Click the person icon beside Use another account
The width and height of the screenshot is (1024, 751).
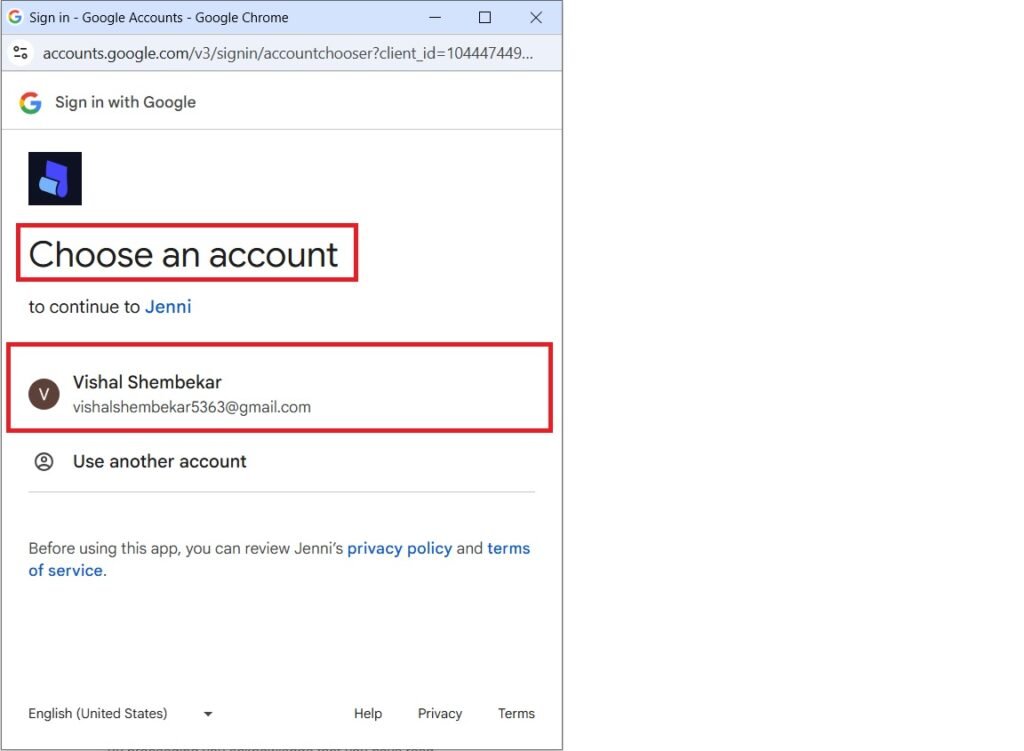coord(44,461)
